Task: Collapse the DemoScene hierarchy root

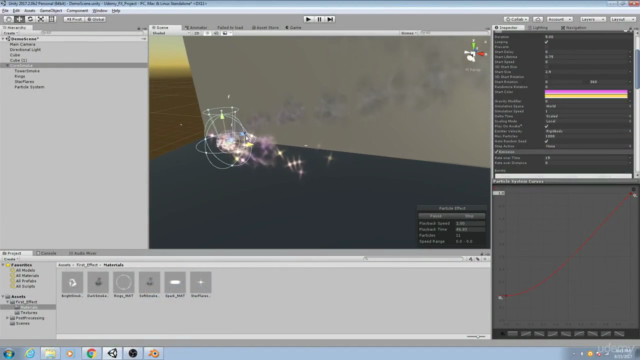Action: pyautogui.click(x=3, y=39)
